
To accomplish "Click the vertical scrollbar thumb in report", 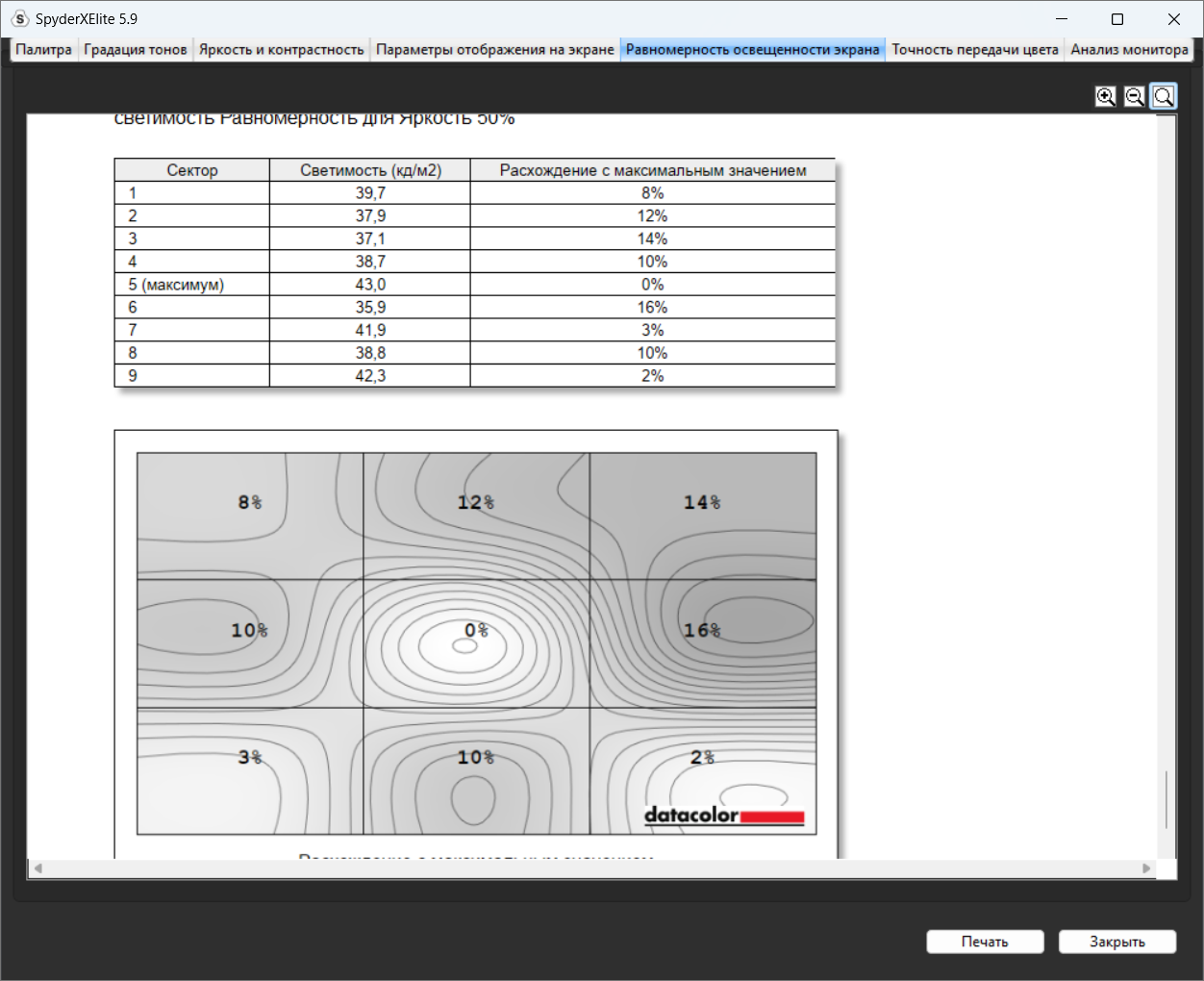I will [1166, 799].
